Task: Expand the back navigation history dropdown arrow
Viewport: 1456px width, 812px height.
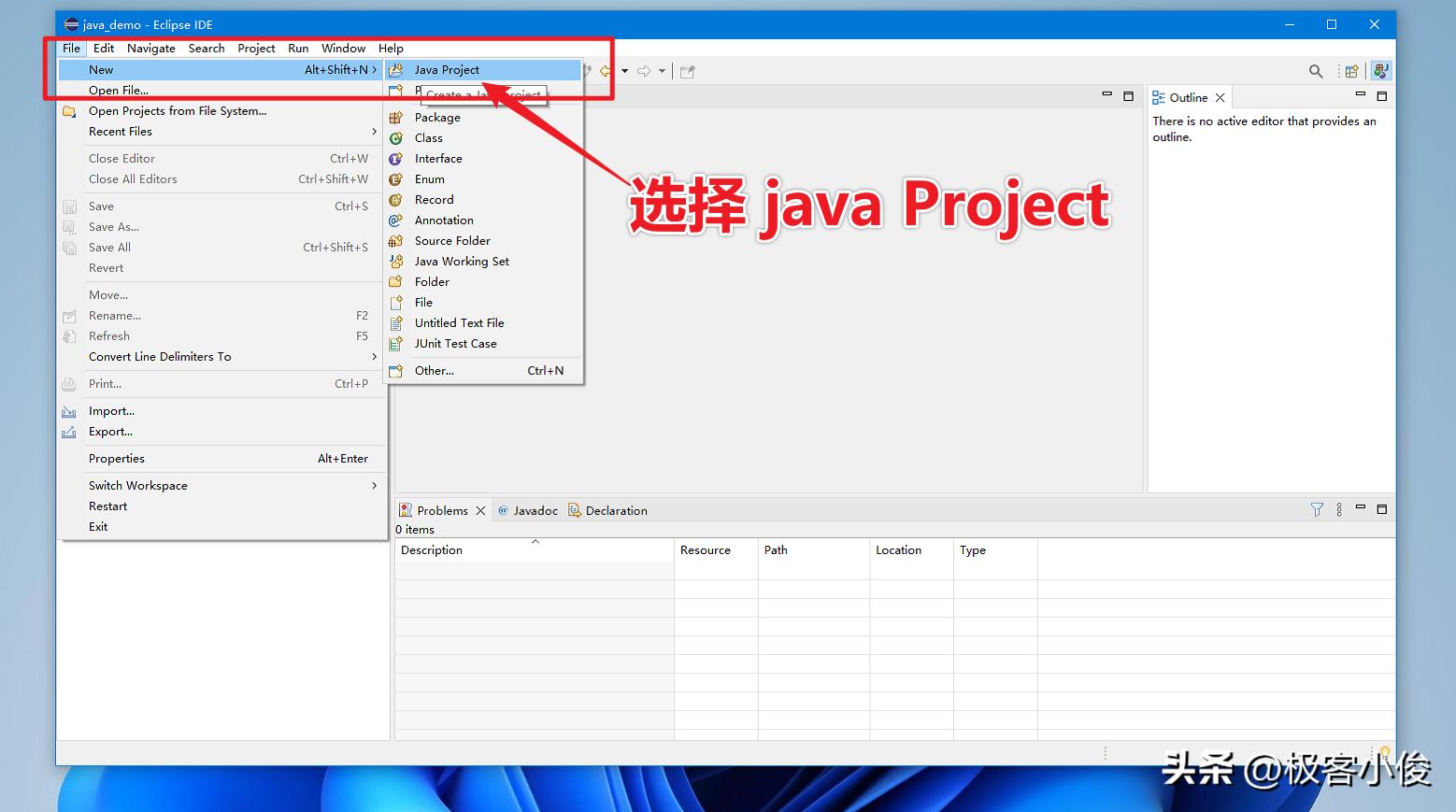Action: [624, 70]
